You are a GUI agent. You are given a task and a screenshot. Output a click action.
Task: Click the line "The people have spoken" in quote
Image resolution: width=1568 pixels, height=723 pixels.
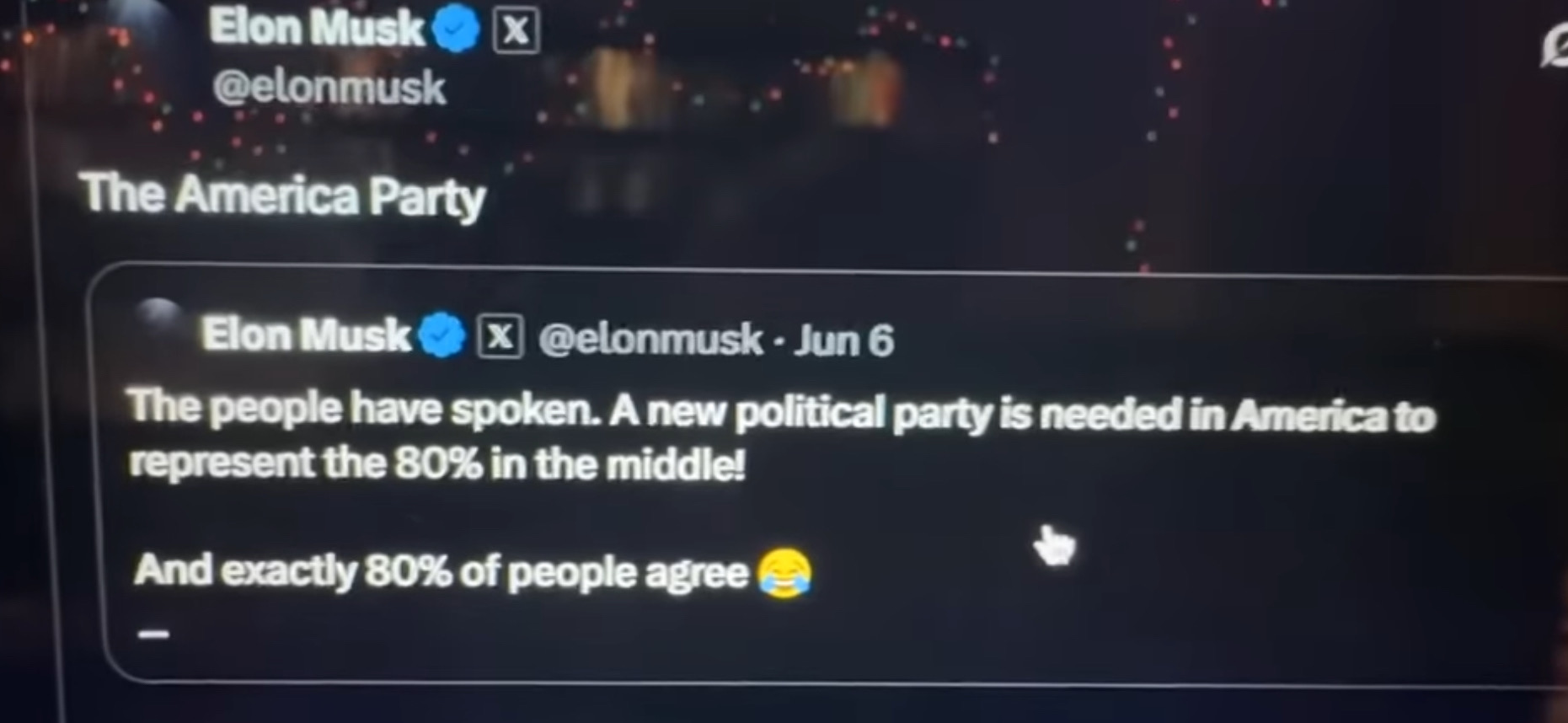pos(780,412)
